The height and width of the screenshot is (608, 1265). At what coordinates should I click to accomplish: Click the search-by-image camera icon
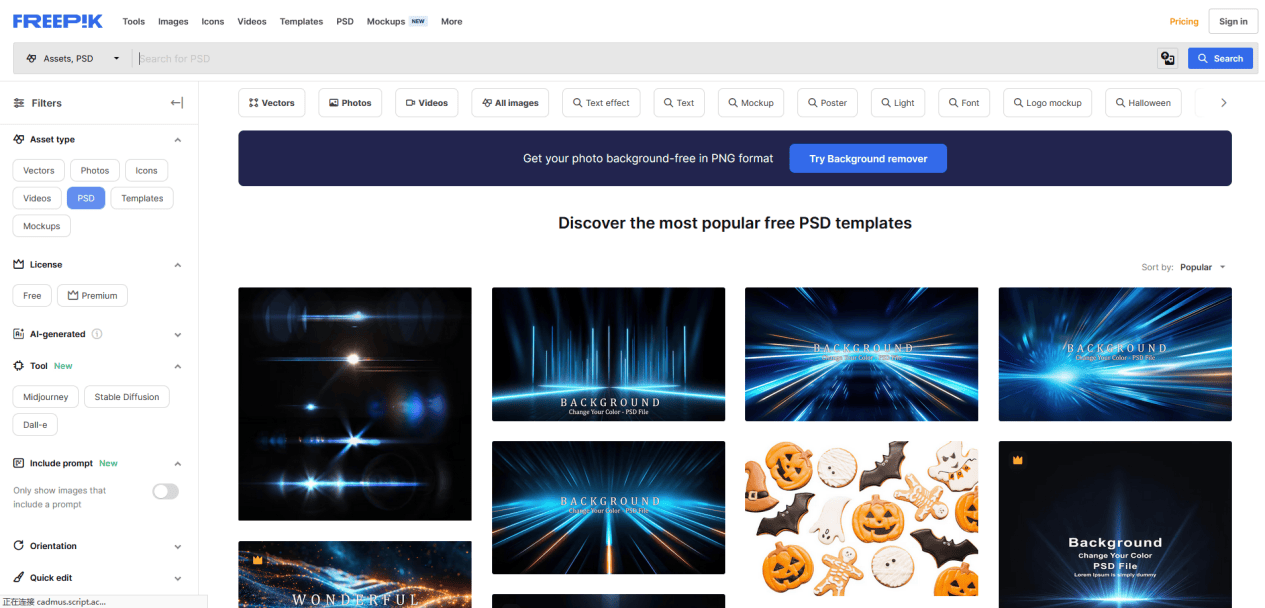[1167, 59]
